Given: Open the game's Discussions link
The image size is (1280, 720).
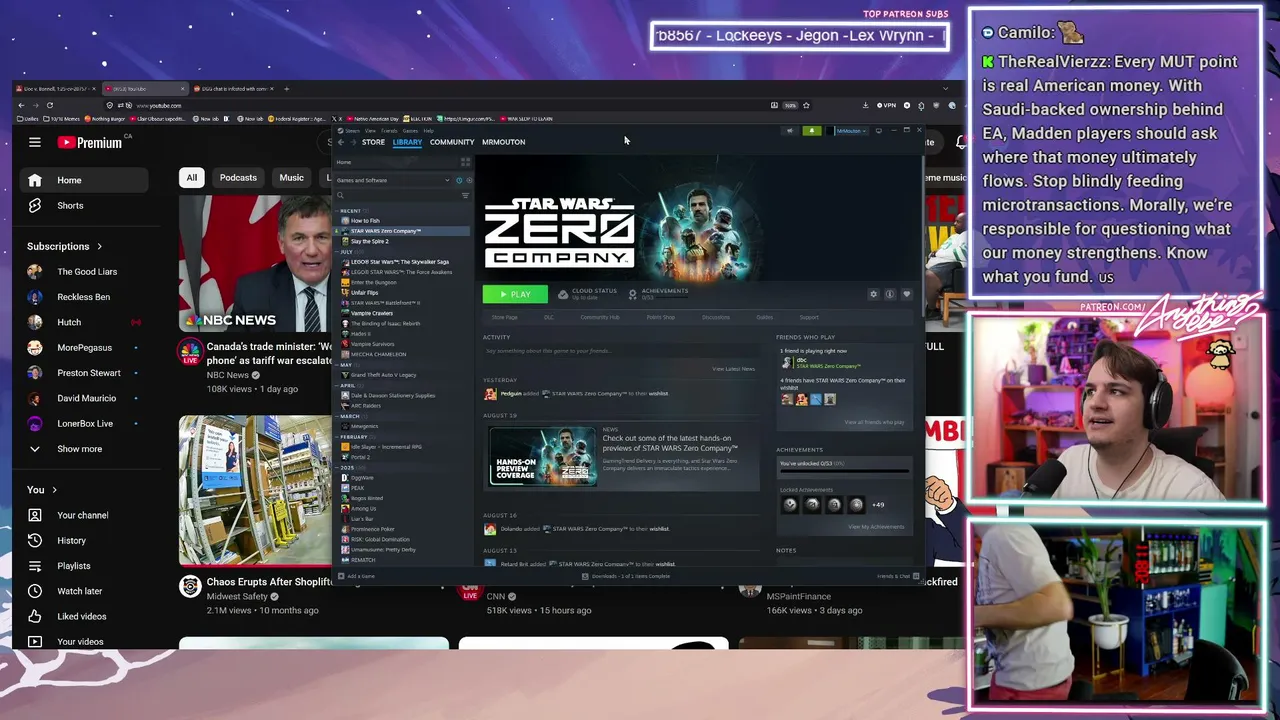Looking at the screenshot, I should tap(716, 317).
